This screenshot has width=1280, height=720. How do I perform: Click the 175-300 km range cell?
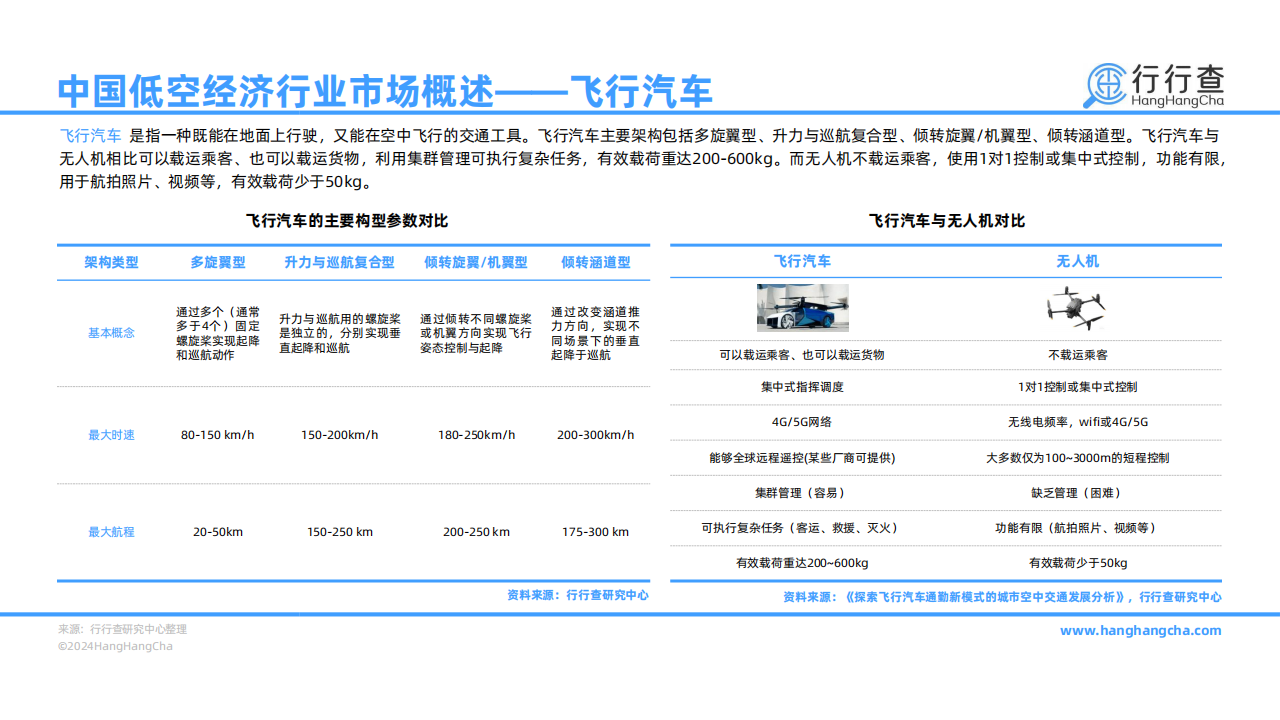[x=596, y=532]
